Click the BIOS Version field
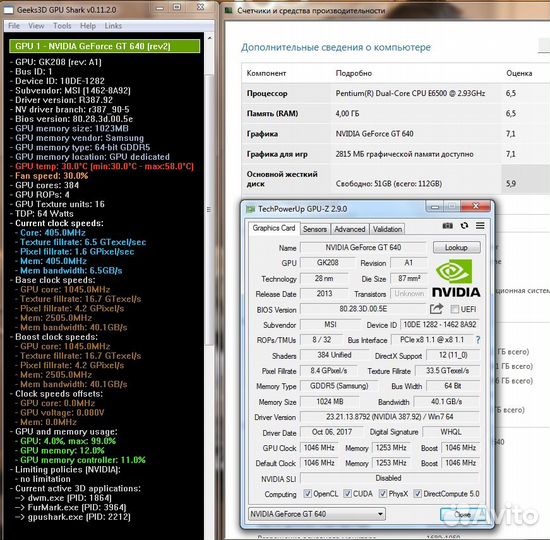Viewport: 550px width, 540px height. (x=363, y=309)
